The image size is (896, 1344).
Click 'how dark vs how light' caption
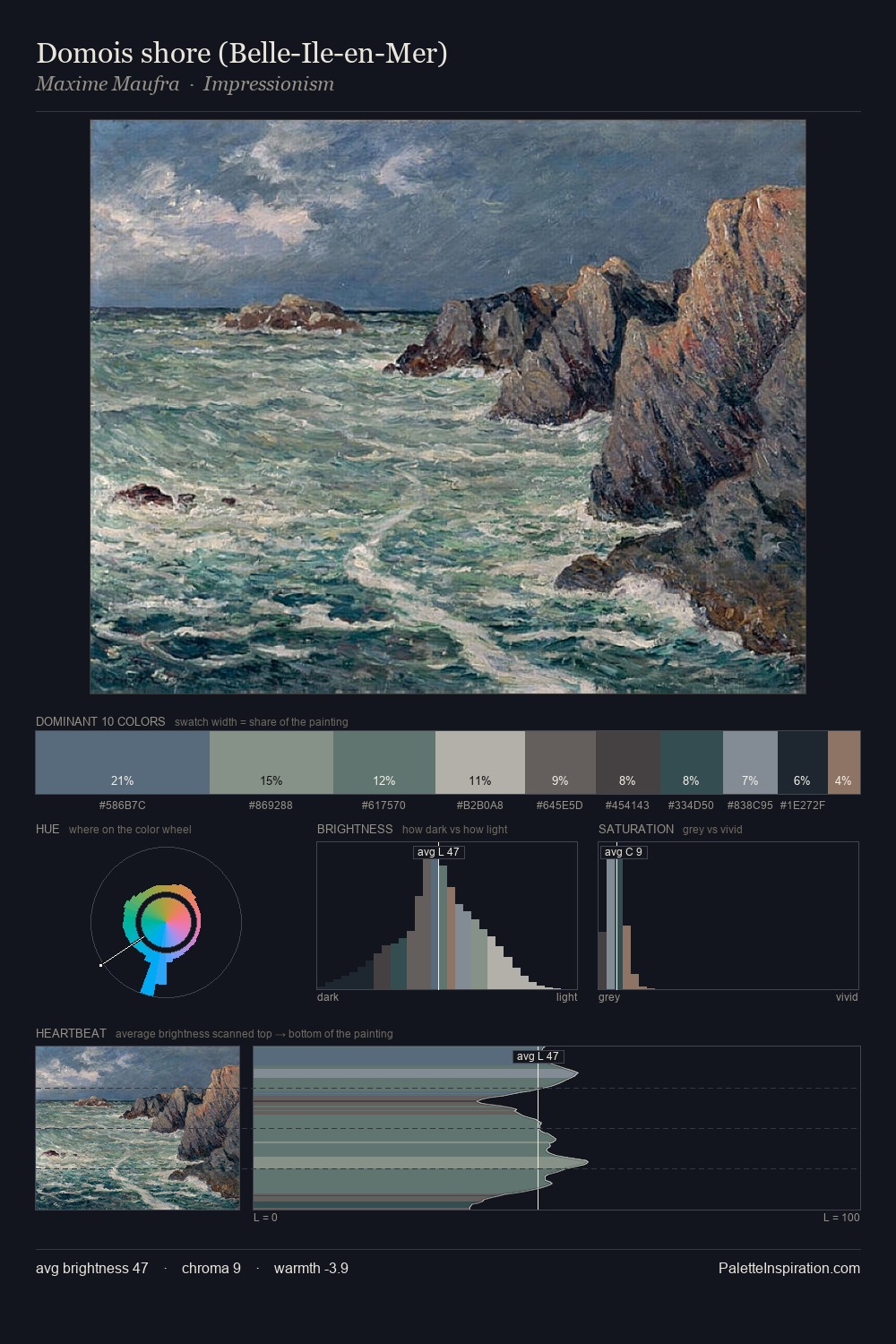[x=455, y=830]
